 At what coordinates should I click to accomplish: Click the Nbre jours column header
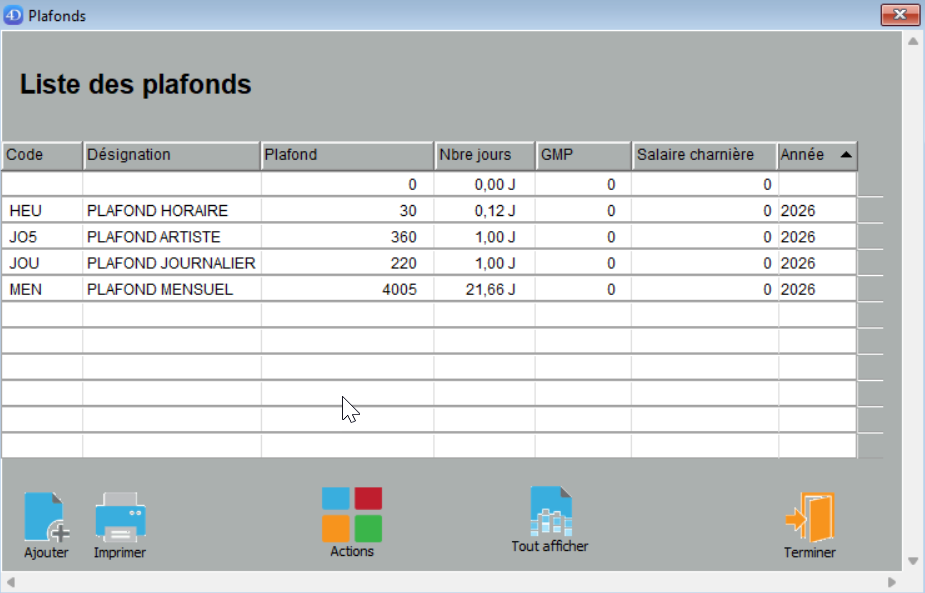(484, 155)
